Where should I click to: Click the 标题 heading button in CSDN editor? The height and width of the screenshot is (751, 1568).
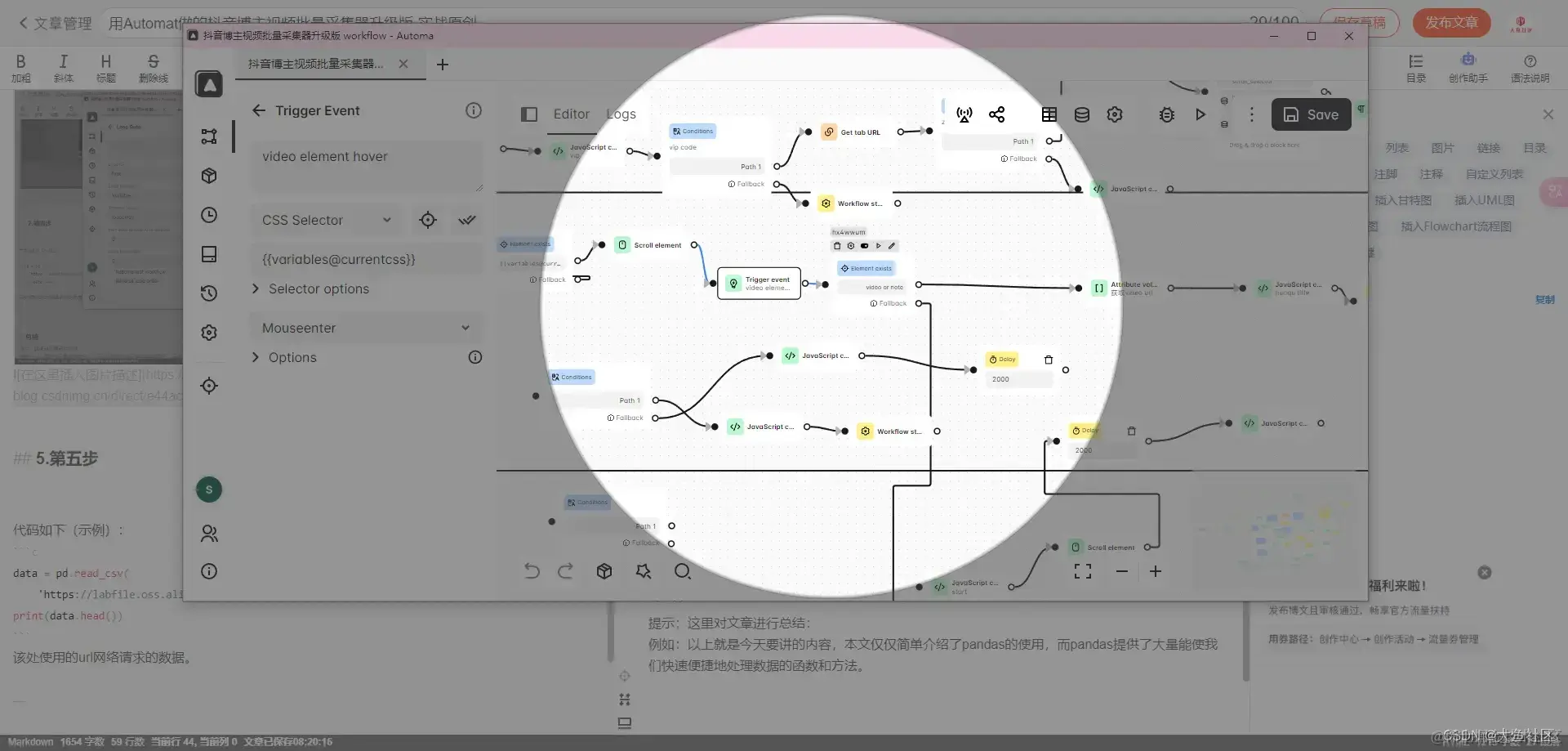point(105,68)
